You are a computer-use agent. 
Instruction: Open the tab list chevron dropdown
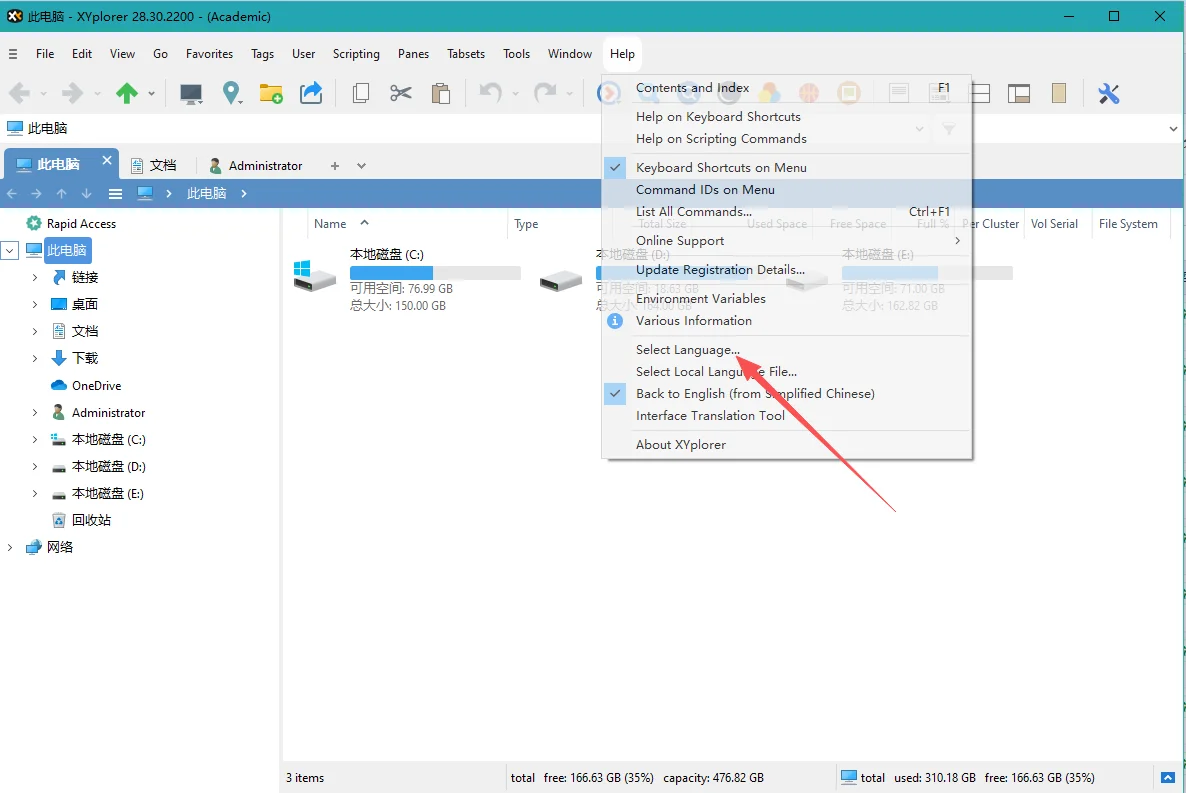[x=362, y=166]
